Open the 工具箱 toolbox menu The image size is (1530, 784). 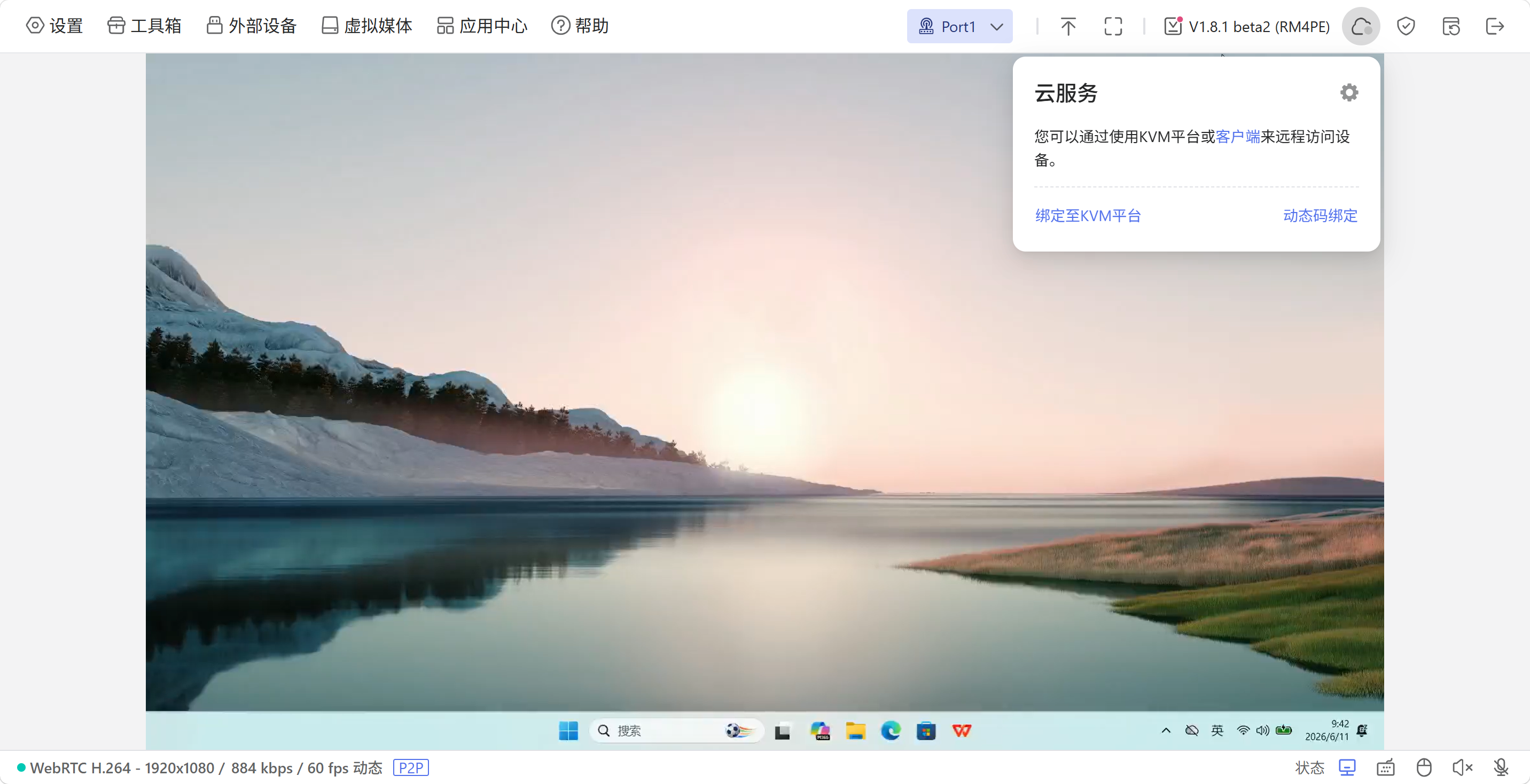pyautogui.click(x=144, y=26)
